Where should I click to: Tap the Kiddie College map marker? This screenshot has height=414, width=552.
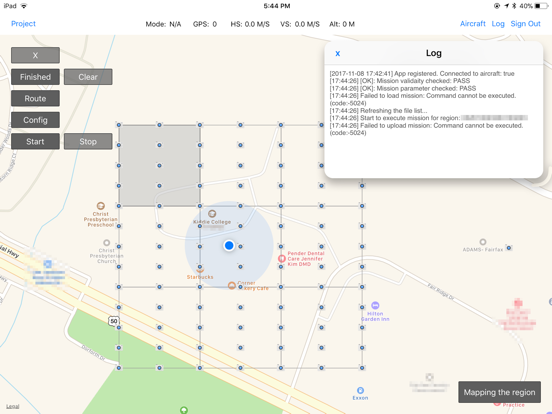(x=212, y=213)
